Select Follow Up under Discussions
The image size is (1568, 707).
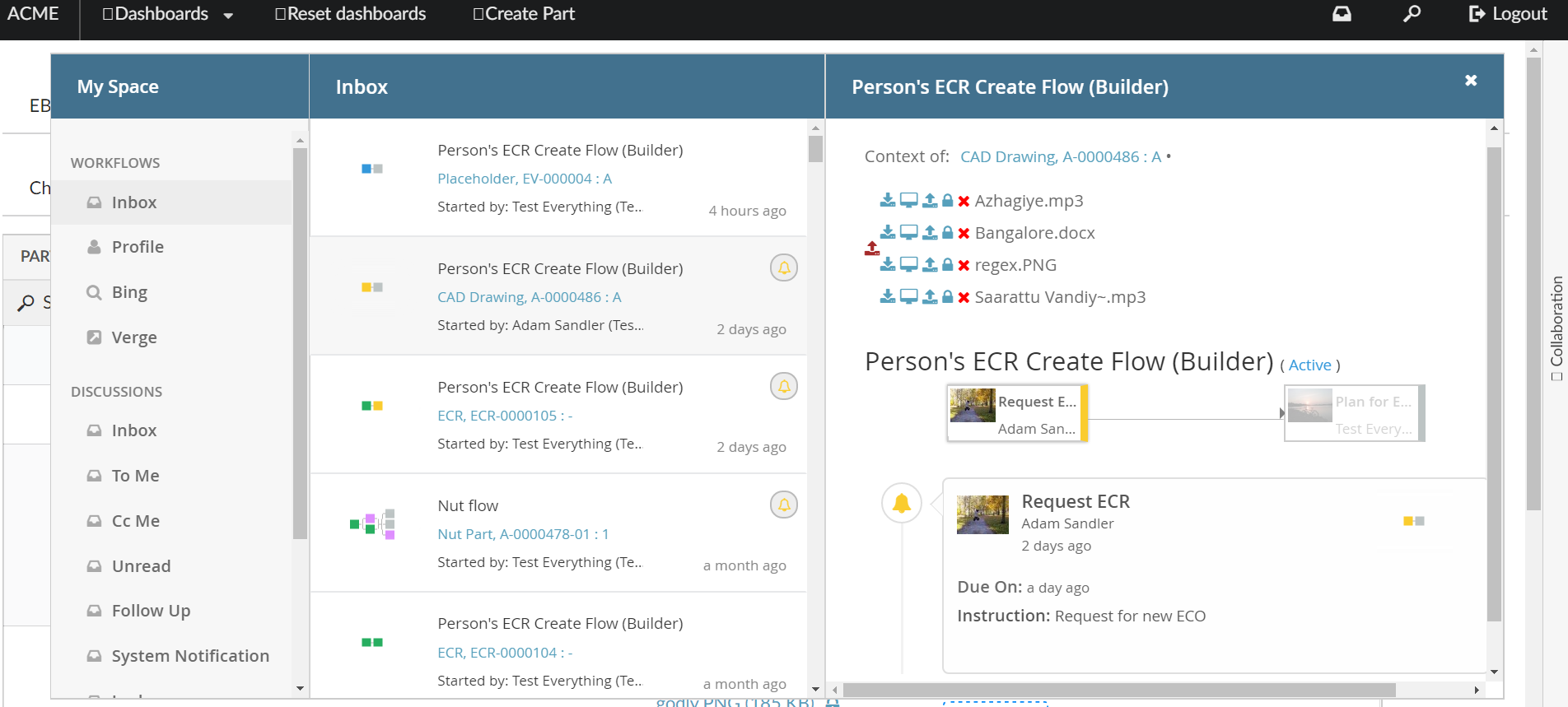pyautogui.click(x=151, y=611)
